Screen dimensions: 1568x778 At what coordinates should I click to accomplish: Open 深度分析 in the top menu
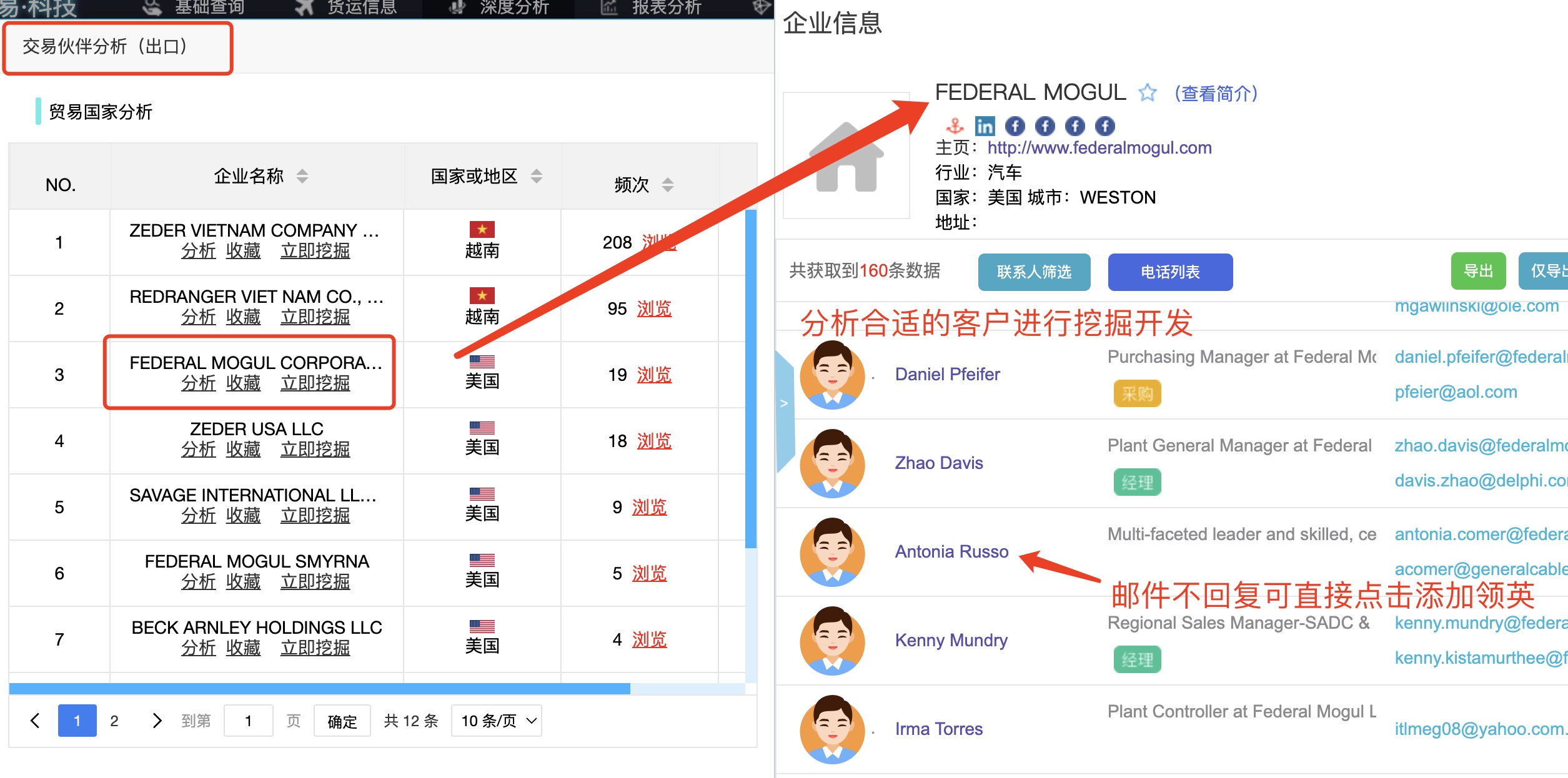pyautogui.click(x=500, y=7)
